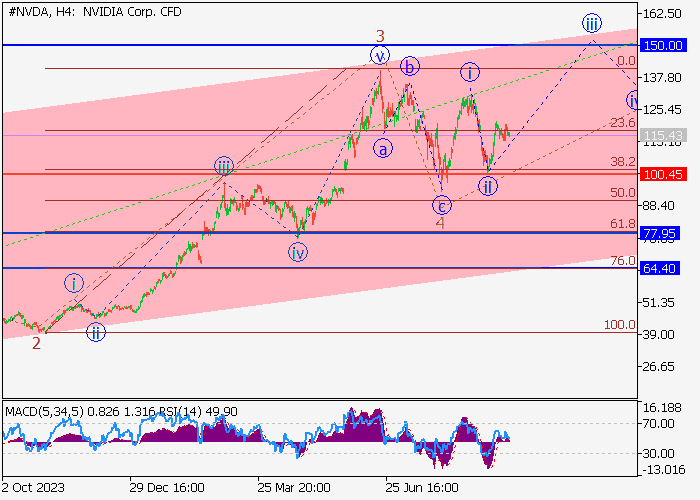
Task: Select the circled iv marker below 77.95 line
Action: click(298, 253)
